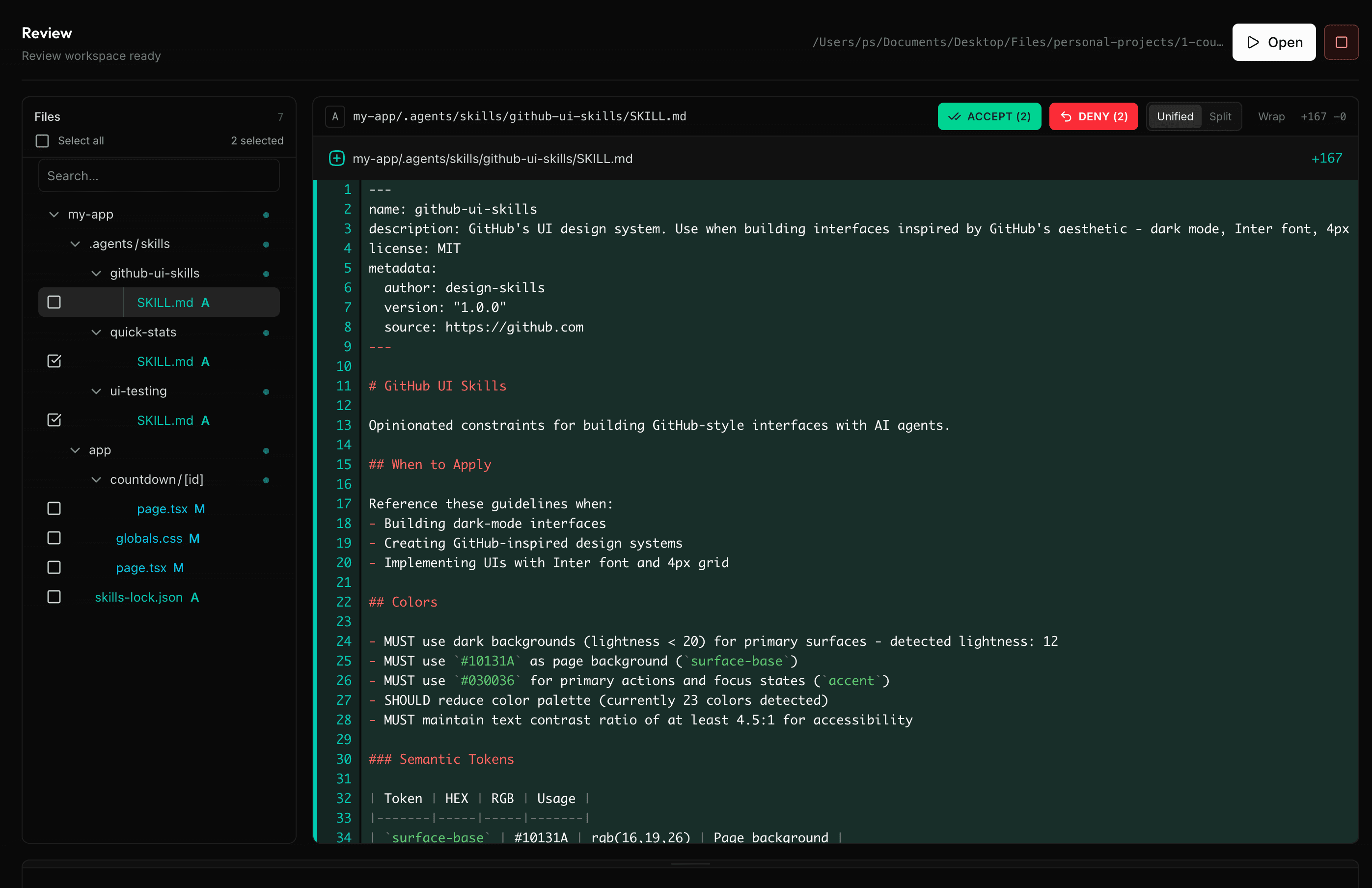Click the green plus icon beside SKILL.md path

point(337,158)
